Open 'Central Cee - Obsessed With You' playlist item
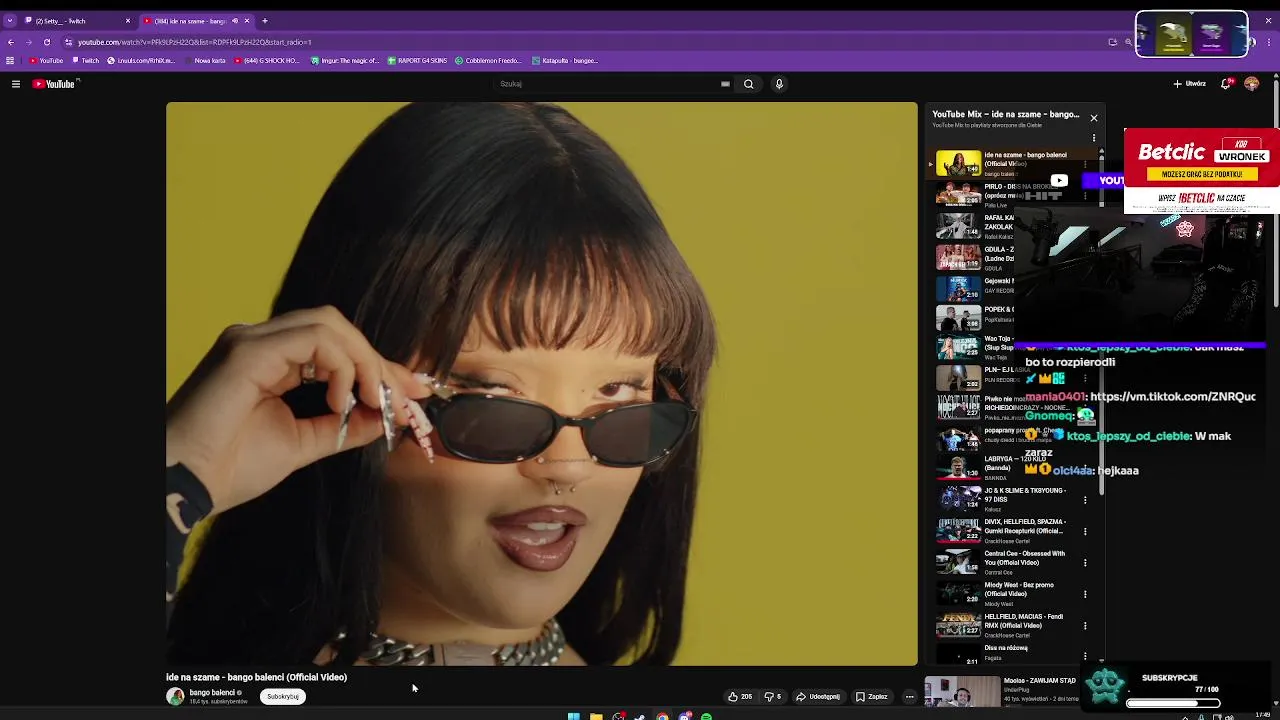 (x=1010, y=562)
